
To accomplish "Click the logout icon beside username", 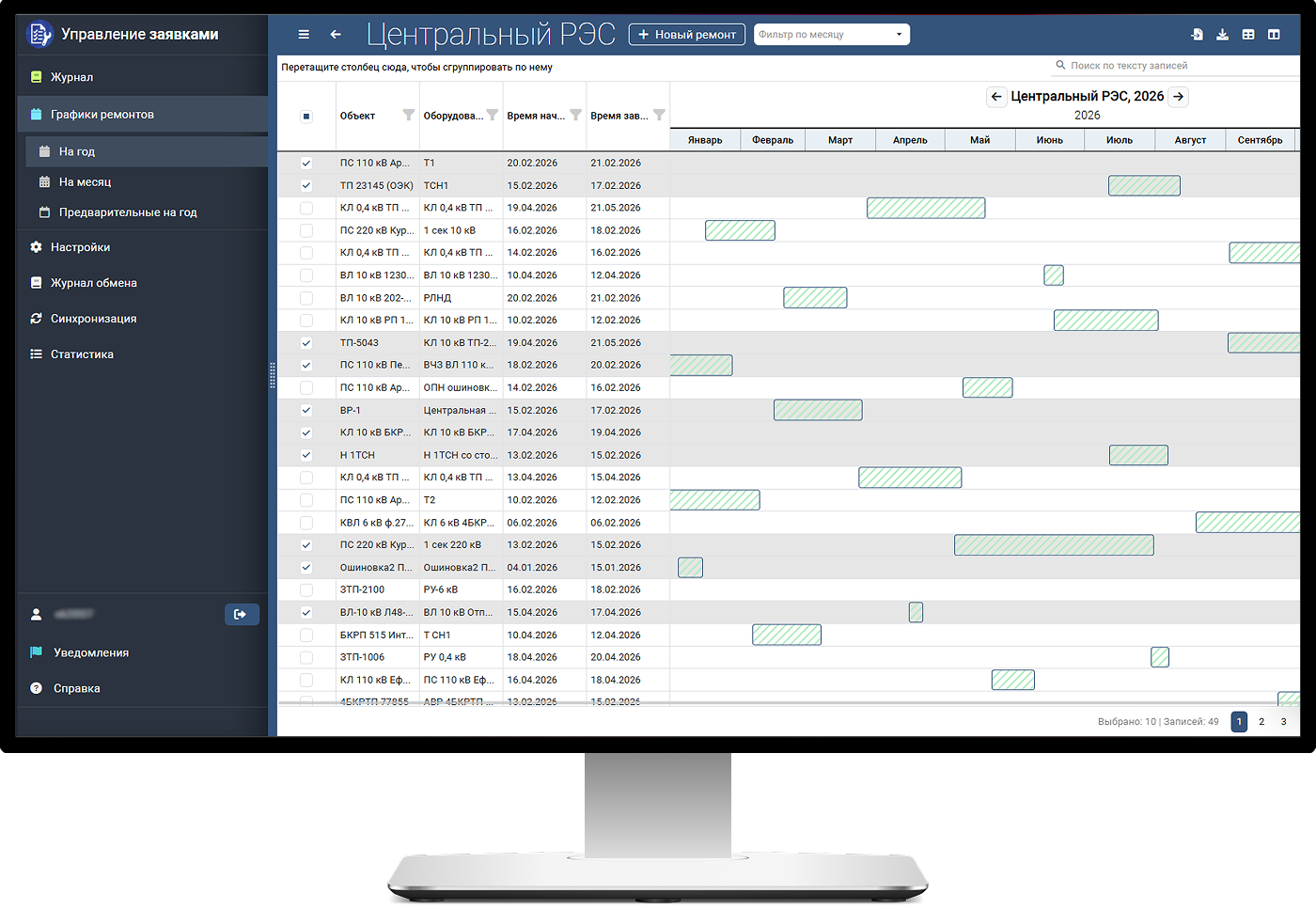I will point(241,614).
